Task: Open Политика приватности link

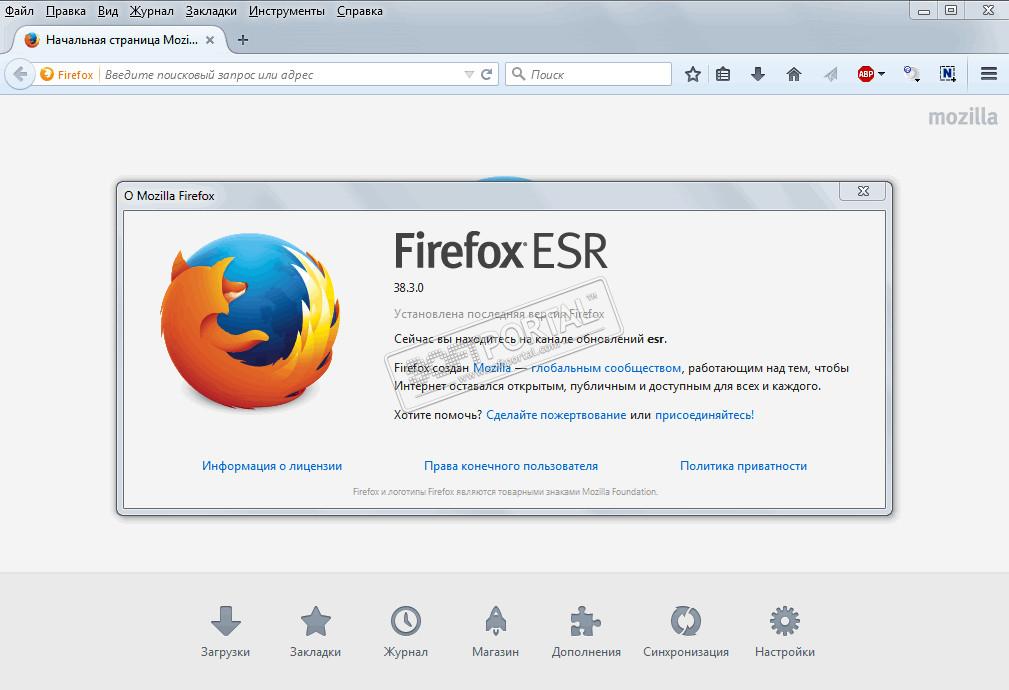Action: pyautogui.click(x=743, y=466)
